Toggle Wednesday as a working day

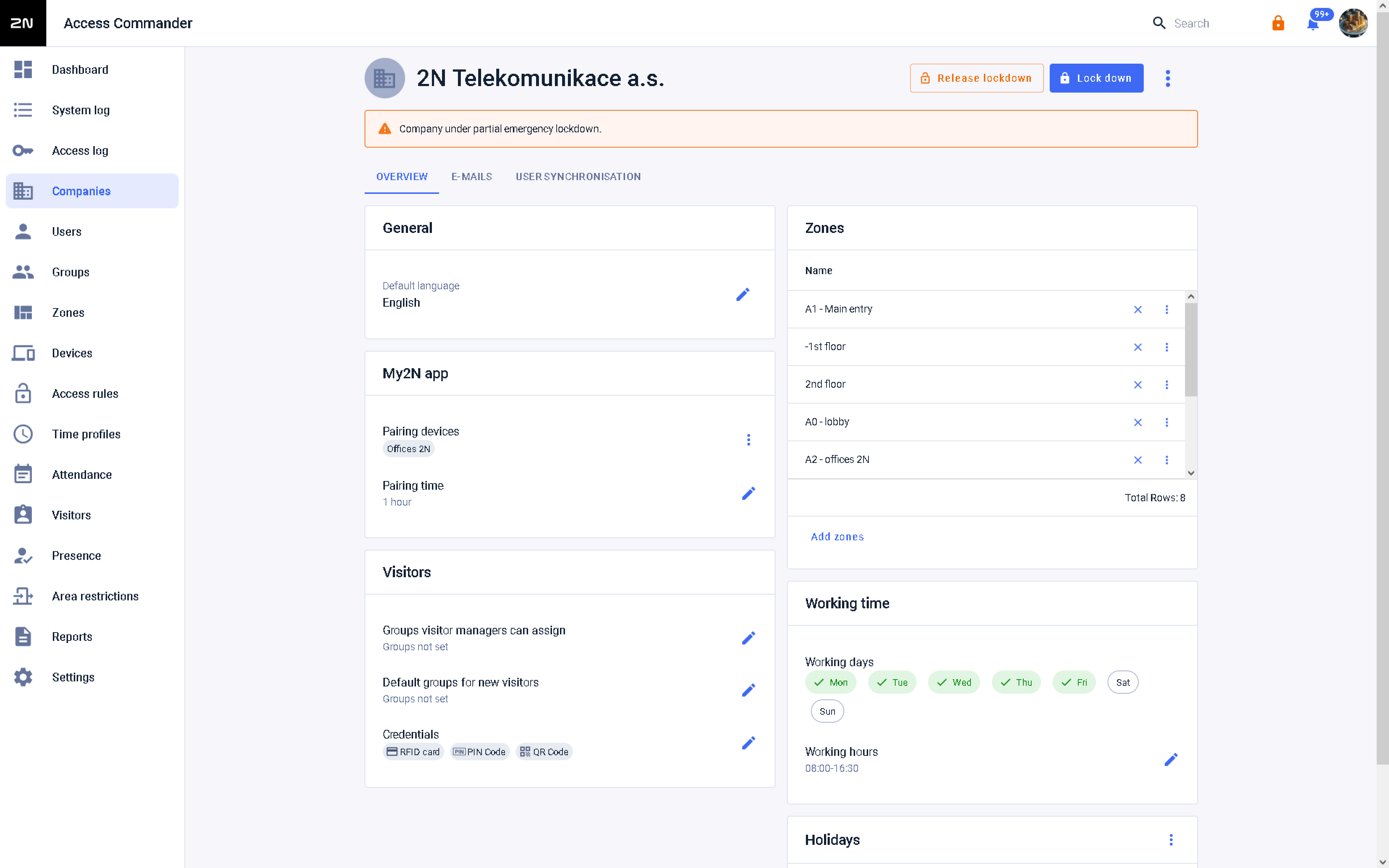(954, 682)
